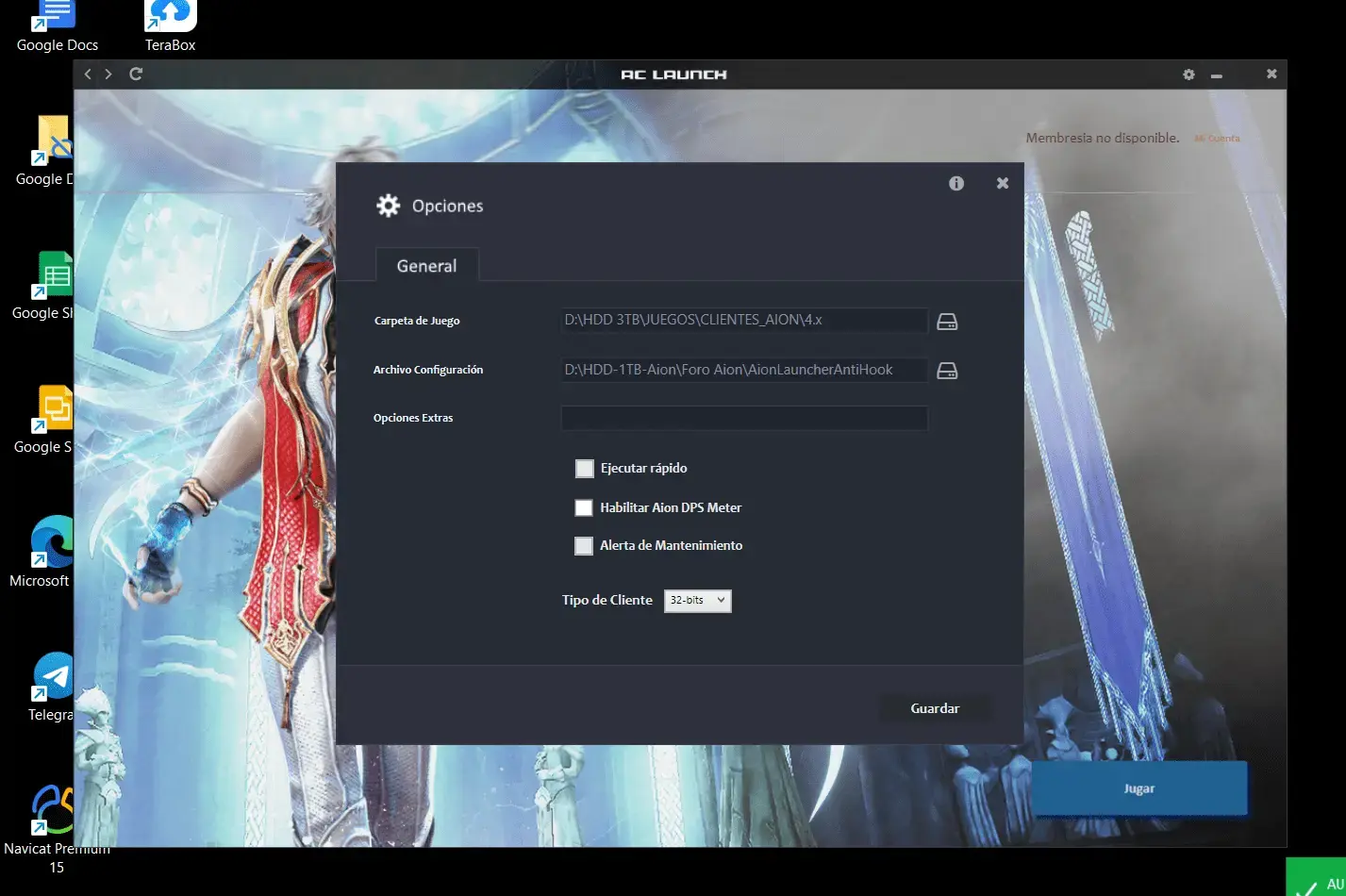Open the Tipo de Cliente dropdown
This screenshot has width=1346, height=896.
pyautogui.click(x=698, y=601)
